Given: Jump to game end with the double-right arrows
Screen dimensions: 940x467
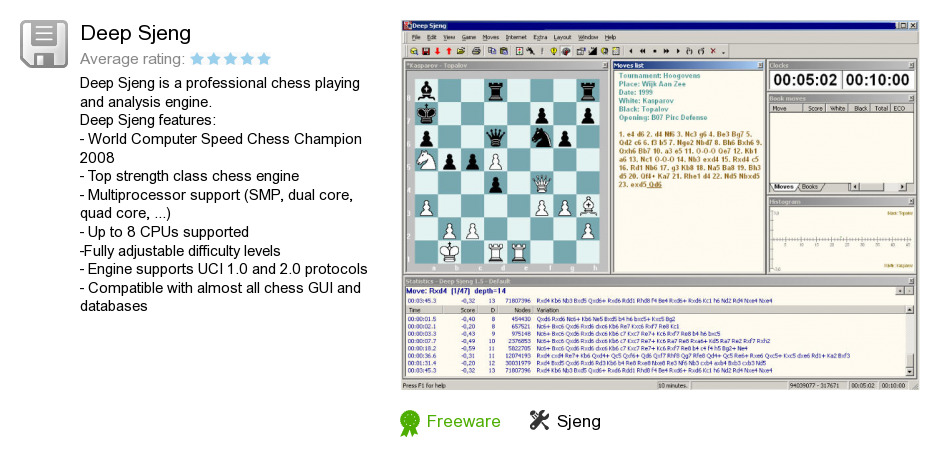Looking at the screenshot, I should (666, 51).
